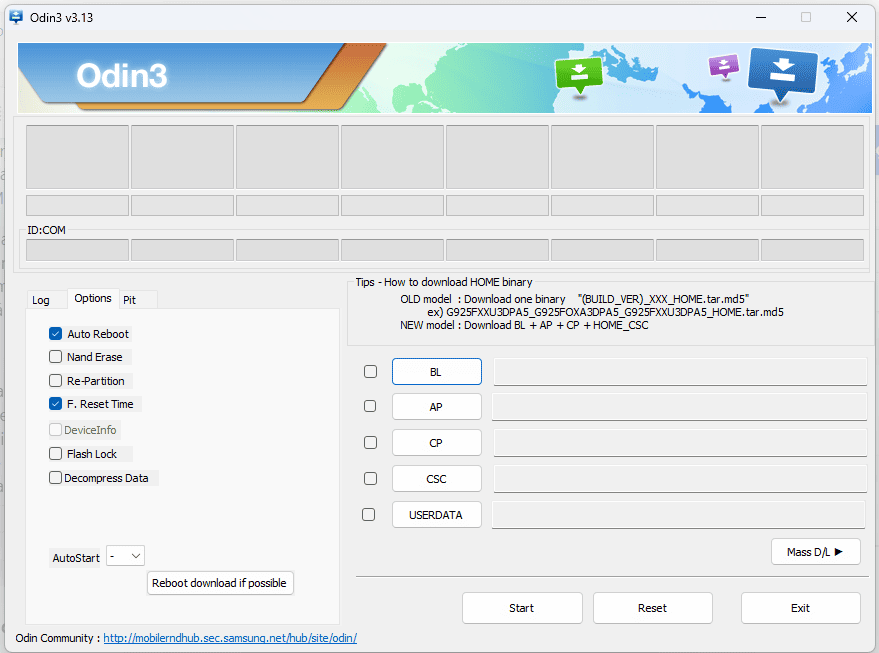Click the CSC file selection button
This screenshot has width=879, height=653.
(x=436, y=478)
